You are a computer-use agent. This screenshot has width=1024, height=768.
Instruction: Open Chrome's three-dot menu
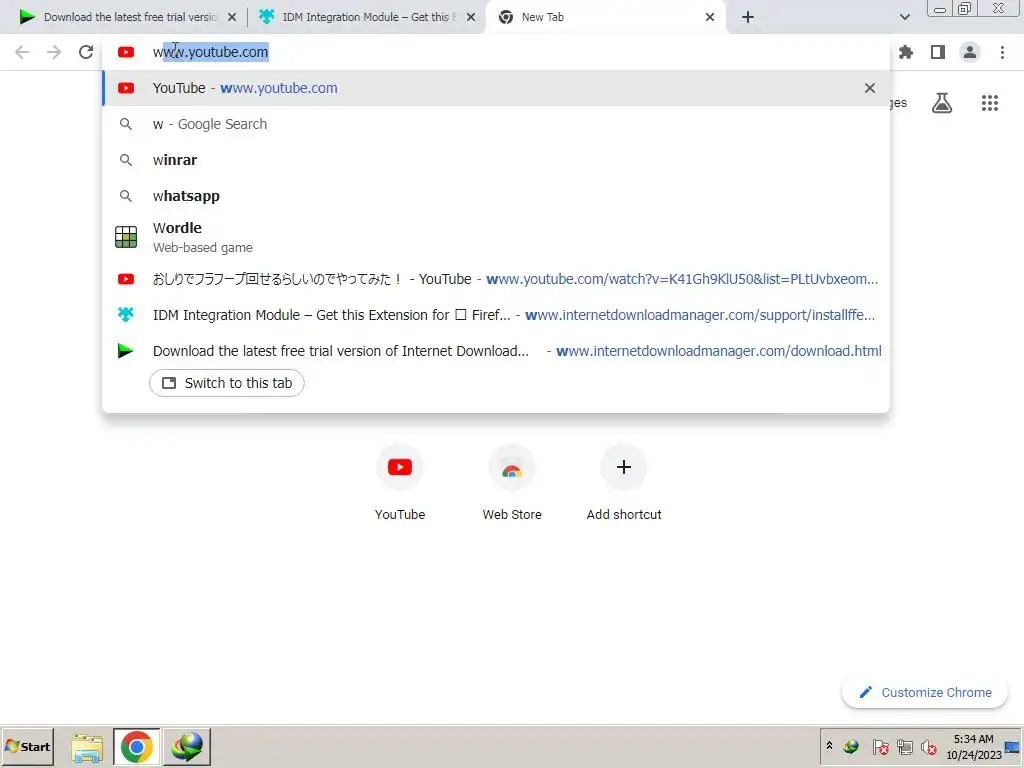tap(1002, 52)
